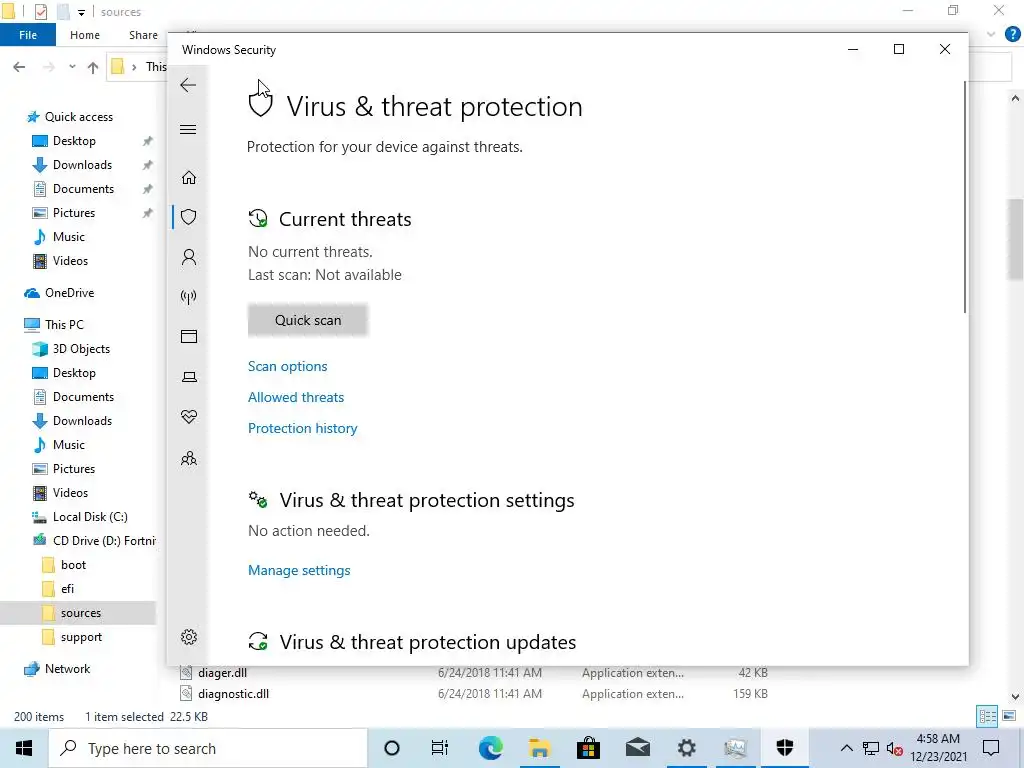Open the Scan options link
This screenshot has width=1024, height=768.
(287, 366)
